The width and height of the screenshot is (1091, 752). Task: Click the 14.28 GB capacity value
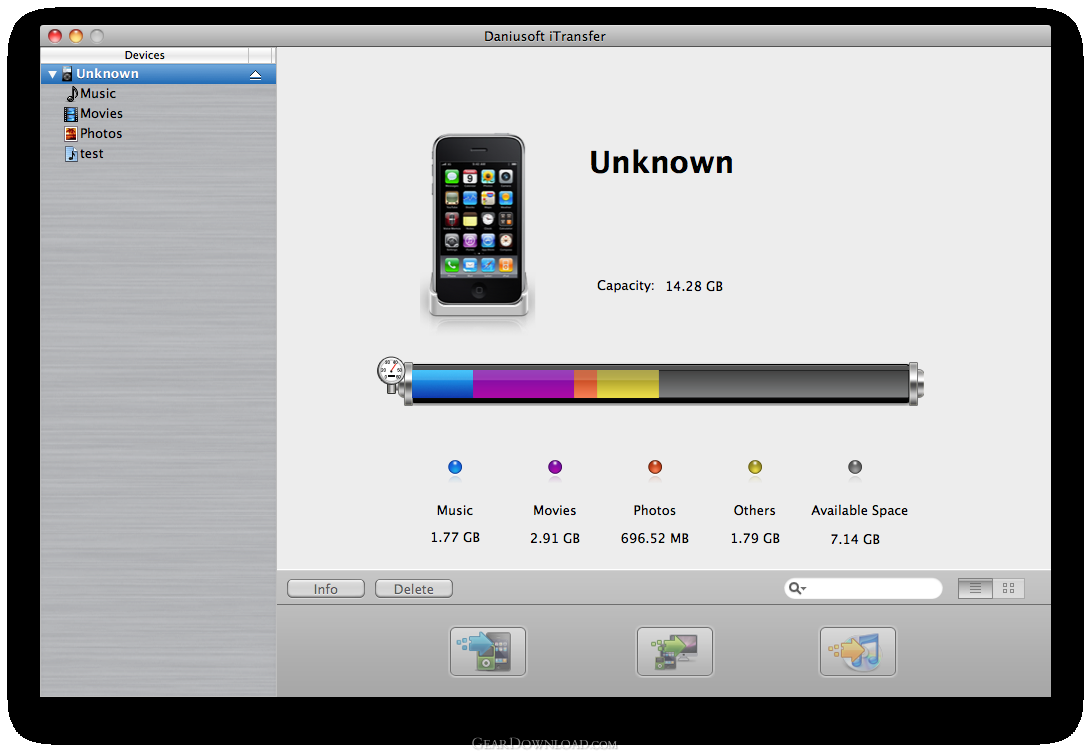694,286
